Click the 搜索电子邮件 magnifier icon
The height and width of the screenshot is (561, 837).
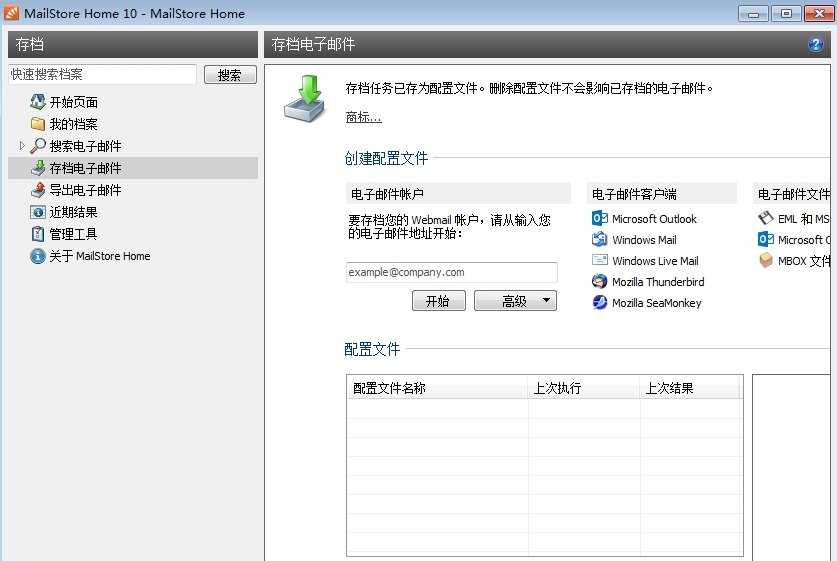click(37, 146)
